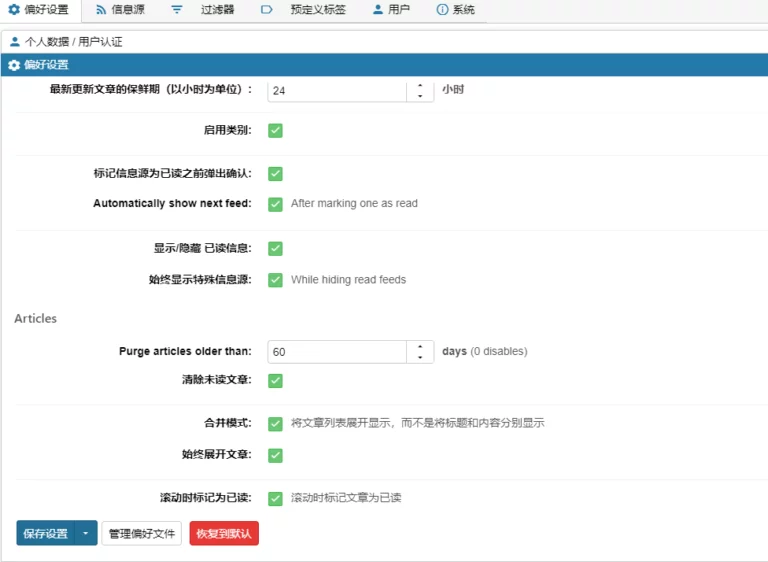Click the label icon beside 预定义标签

tap(266, 10)
